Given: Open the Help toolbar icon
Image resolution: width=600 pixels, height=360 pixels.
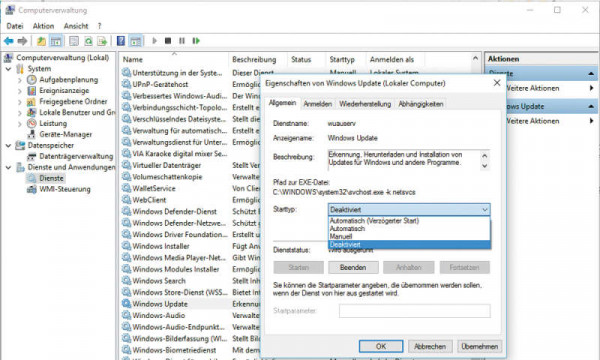Looking at the screenshot, I should click(121, 41).
